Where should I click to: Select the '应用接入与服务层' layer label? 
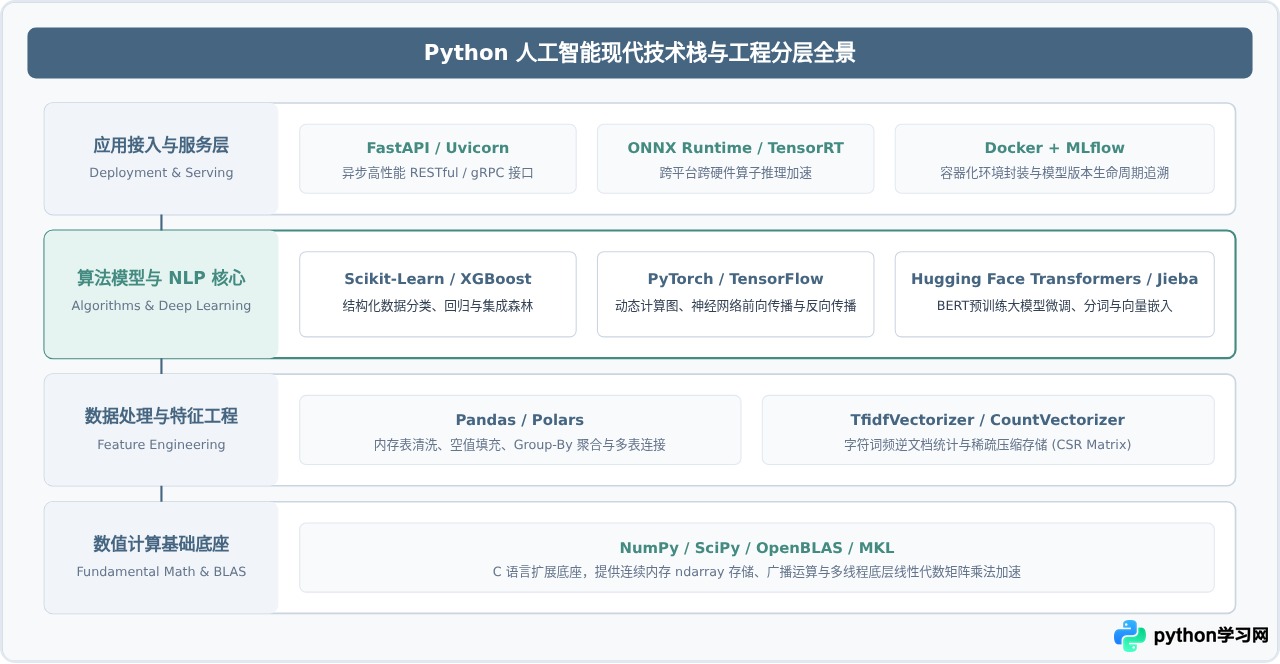(x=161, y=145)
